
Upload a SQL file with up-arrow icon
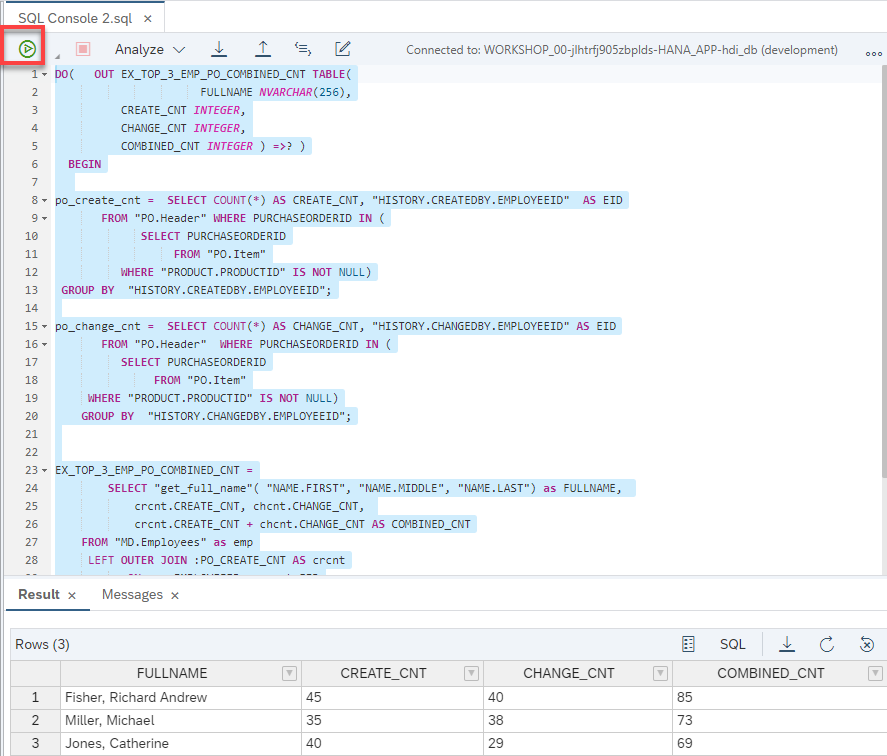click(262, 49)
